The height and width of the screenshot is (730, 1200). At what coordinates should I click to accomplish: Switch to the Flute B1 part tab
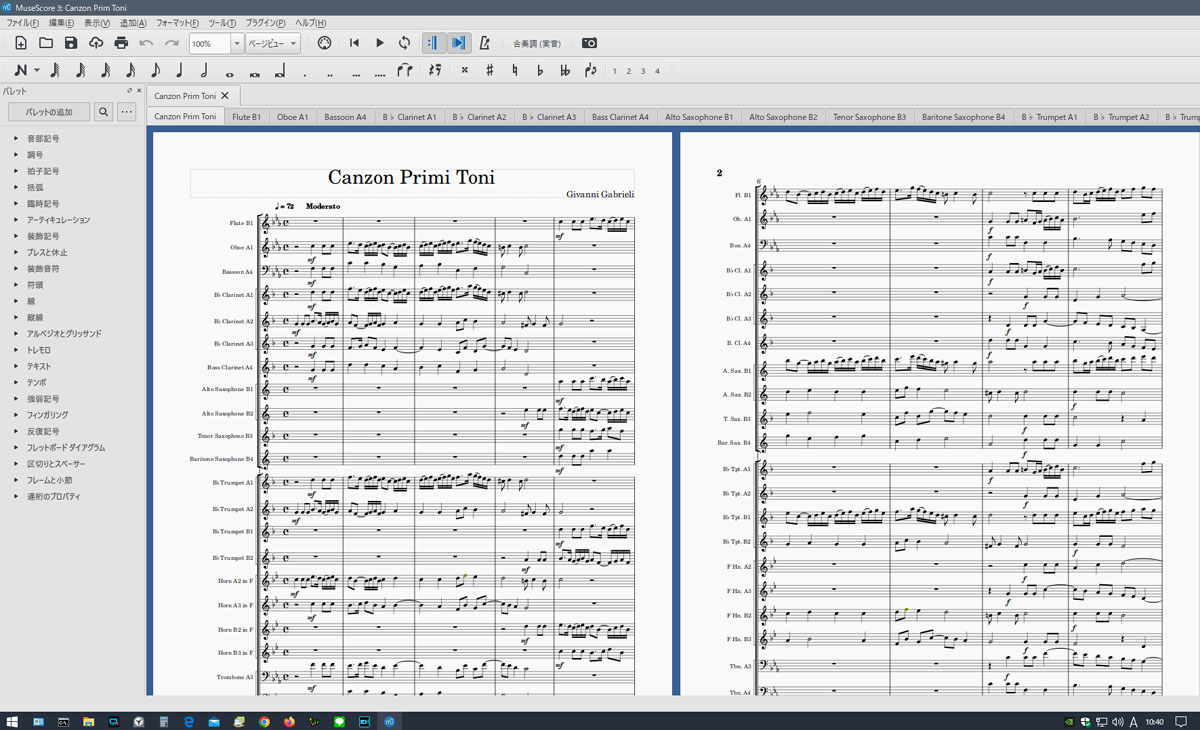coord(246,117)
